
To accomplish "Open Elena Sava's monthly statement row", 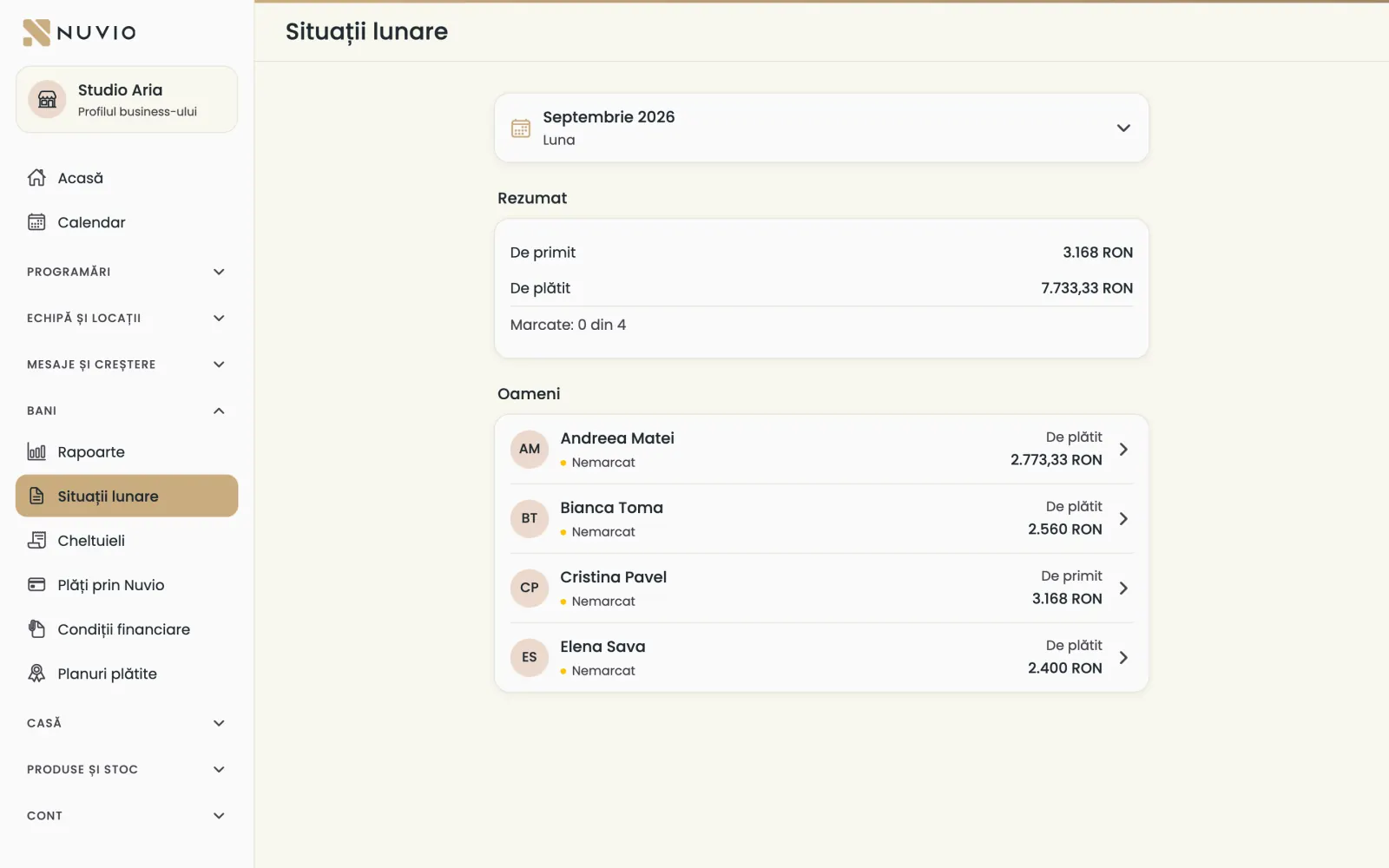I will tap(821, 657).
